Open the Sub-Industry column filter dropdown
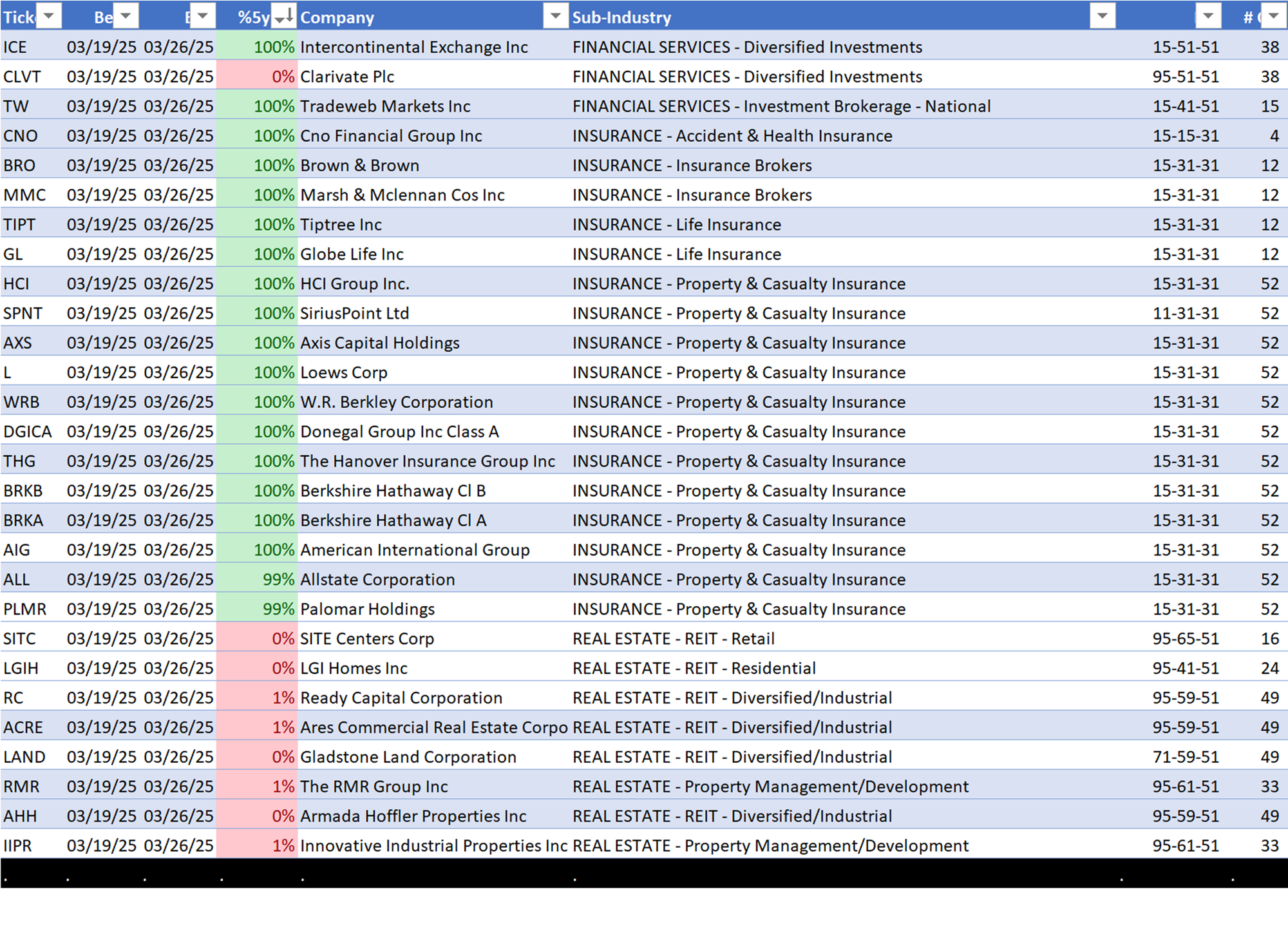 pos(1102,16)
